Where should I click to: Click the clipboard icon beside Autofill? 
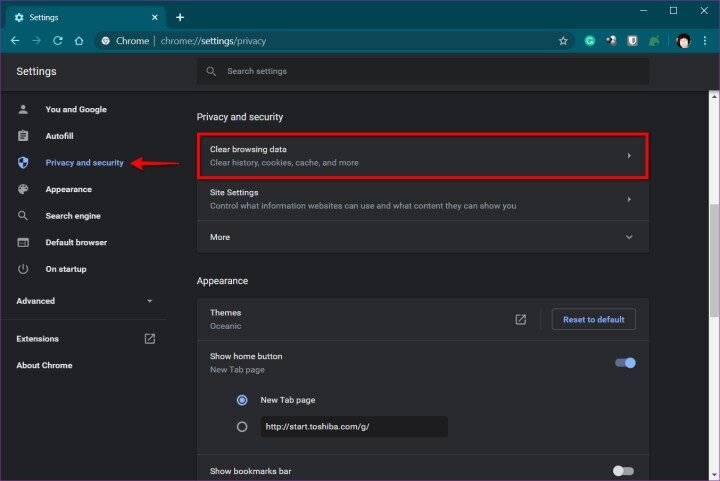click(23, 136)
